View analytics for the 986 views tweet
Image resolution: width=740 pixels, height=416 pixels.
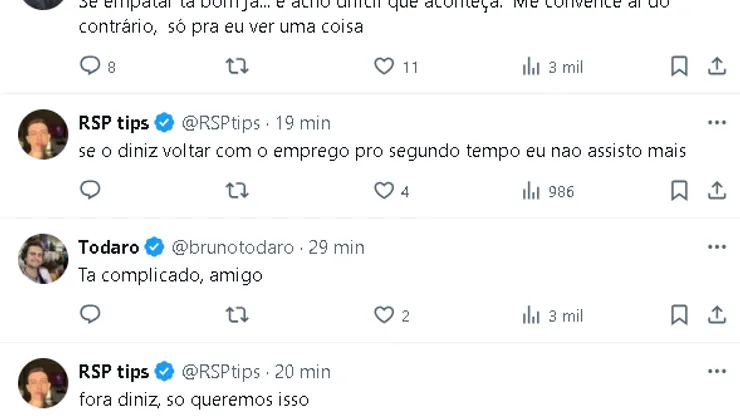coord(548,190)
